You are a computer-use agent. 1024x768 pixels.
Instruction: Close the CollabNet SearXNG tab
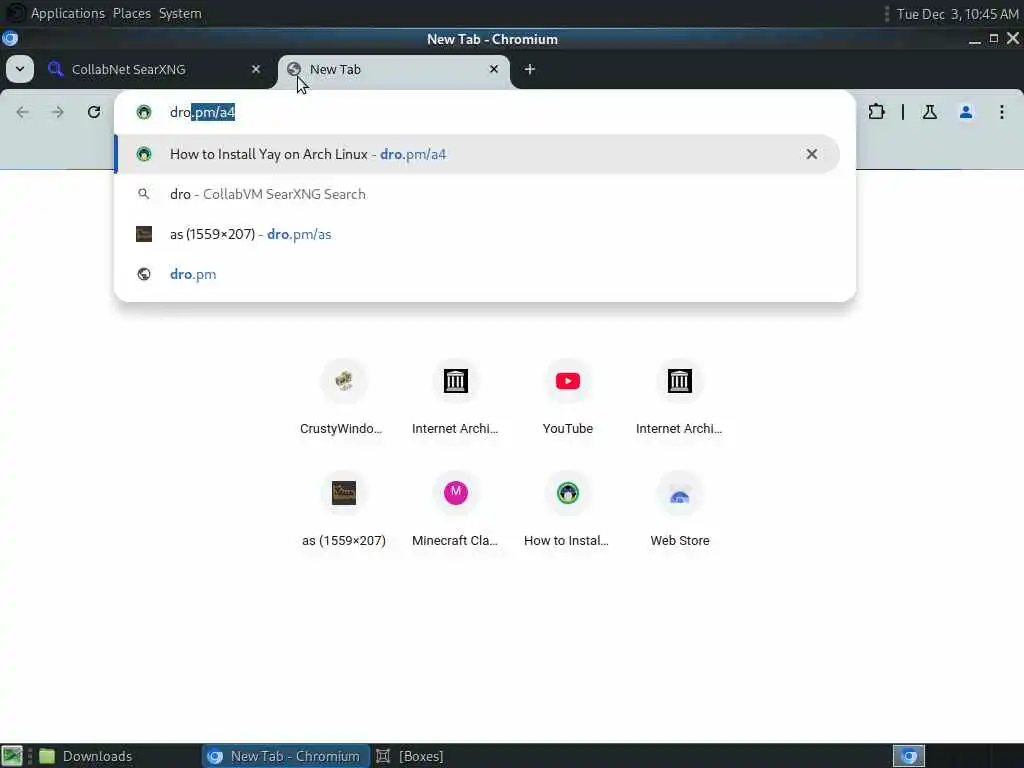click(x=256, y=69)
